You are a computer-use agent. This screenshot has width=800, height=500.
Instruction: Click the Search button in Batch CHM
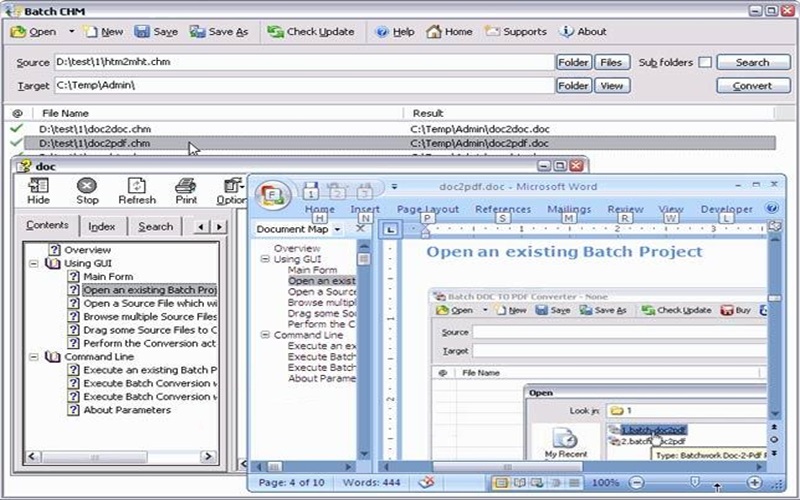(753, 62)
